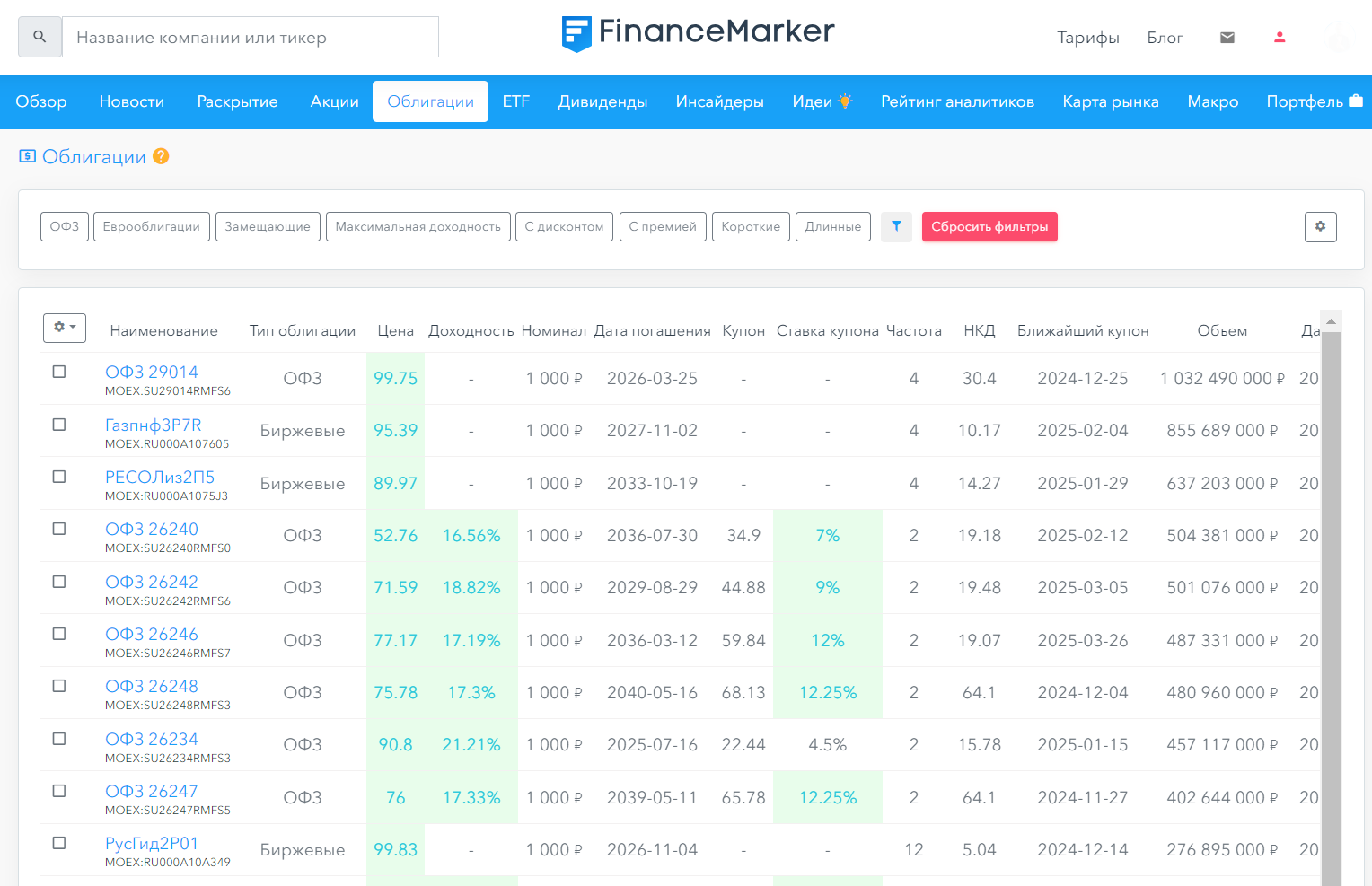This screenshot has width=1372, height=886.
Task: Go to the Новости tab
Action: [x=132, y=101]
